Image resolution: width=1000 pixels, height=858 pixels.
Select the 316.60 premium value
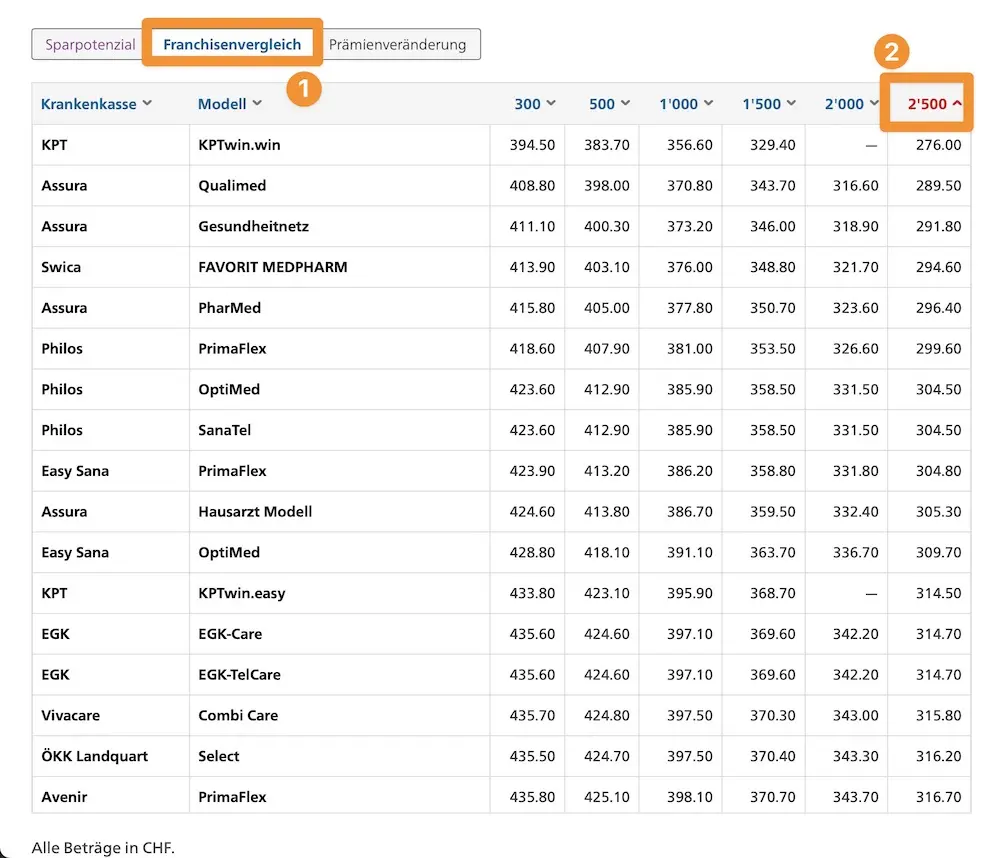click(855, 186)
